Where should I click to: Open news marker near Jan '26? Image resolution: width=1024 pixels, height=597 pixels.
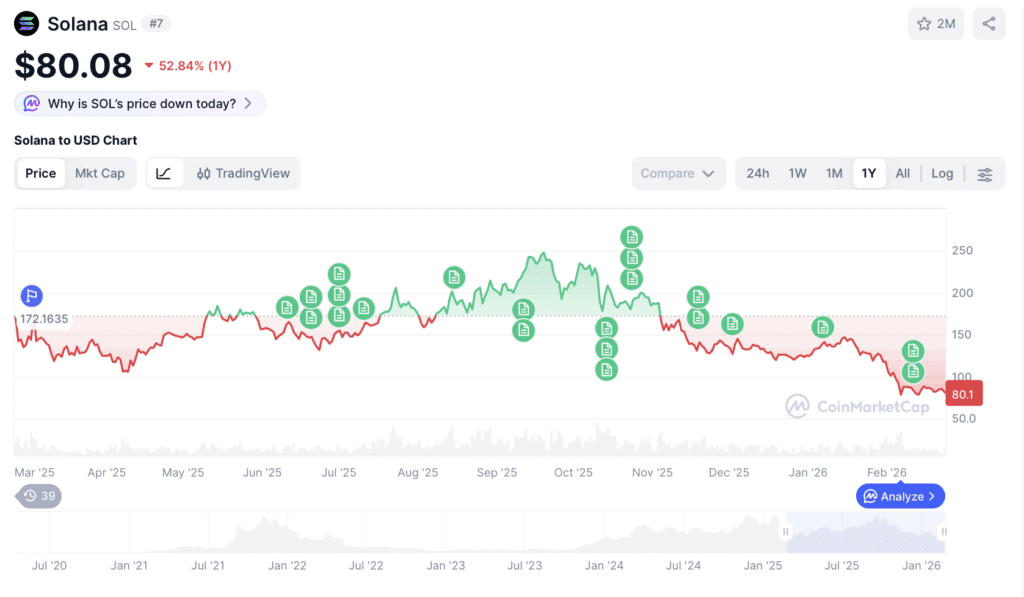pos(822,327)
